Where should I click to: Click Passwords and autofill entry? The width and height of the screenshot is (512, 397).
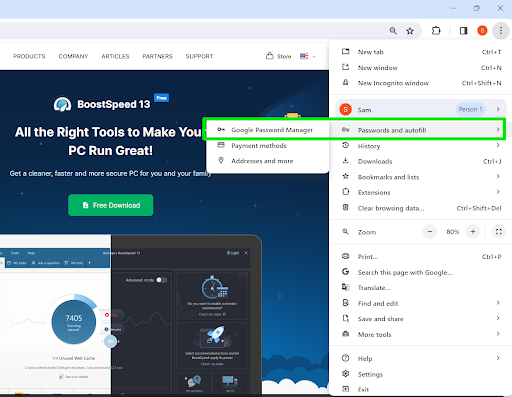[x=421, y=130]
